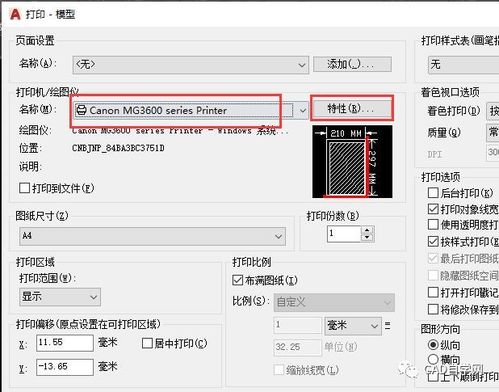Open the 质量 quality dropdown
The image size is (499, 392).
[493, 133]
